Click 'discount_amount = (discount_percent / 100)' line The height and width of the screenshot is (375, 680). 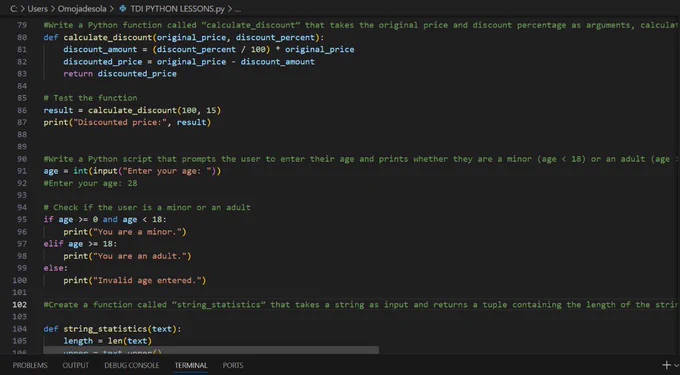click(209, 49)
